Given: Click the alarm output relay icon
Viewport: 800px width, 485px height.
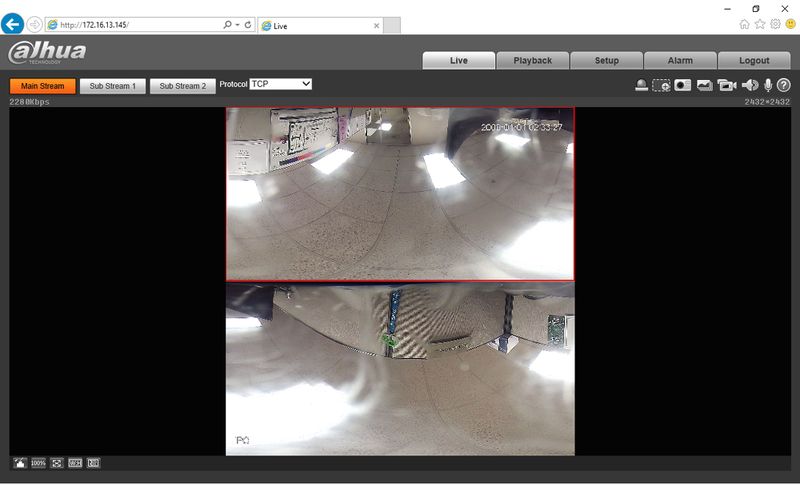Looking at the screenshot, I should coord(641,85).
